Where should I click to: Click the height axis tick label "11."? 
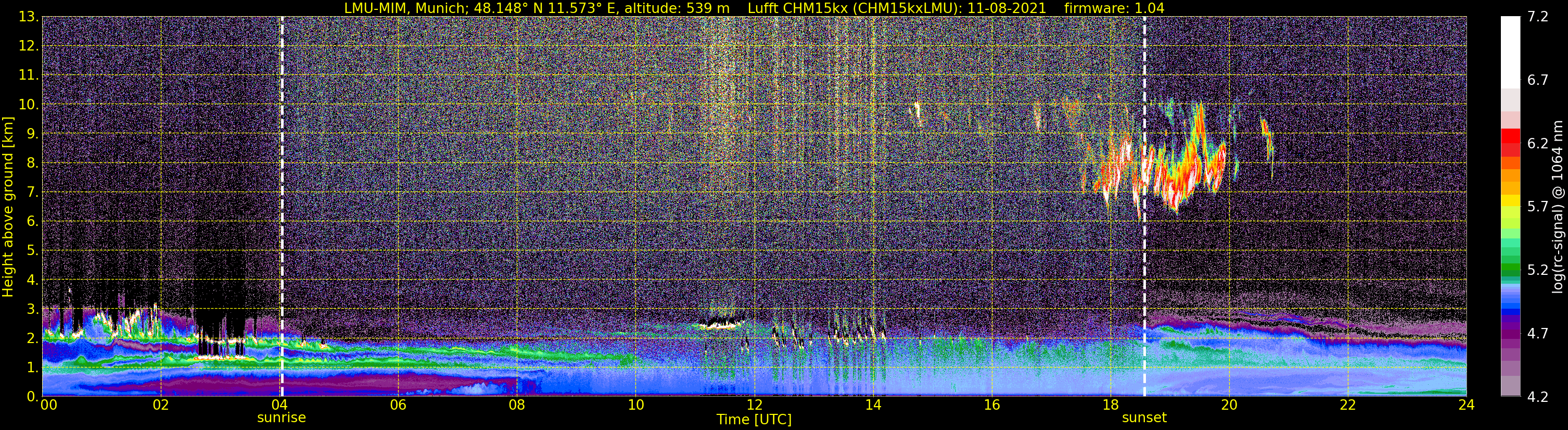(x=29, y=75)
